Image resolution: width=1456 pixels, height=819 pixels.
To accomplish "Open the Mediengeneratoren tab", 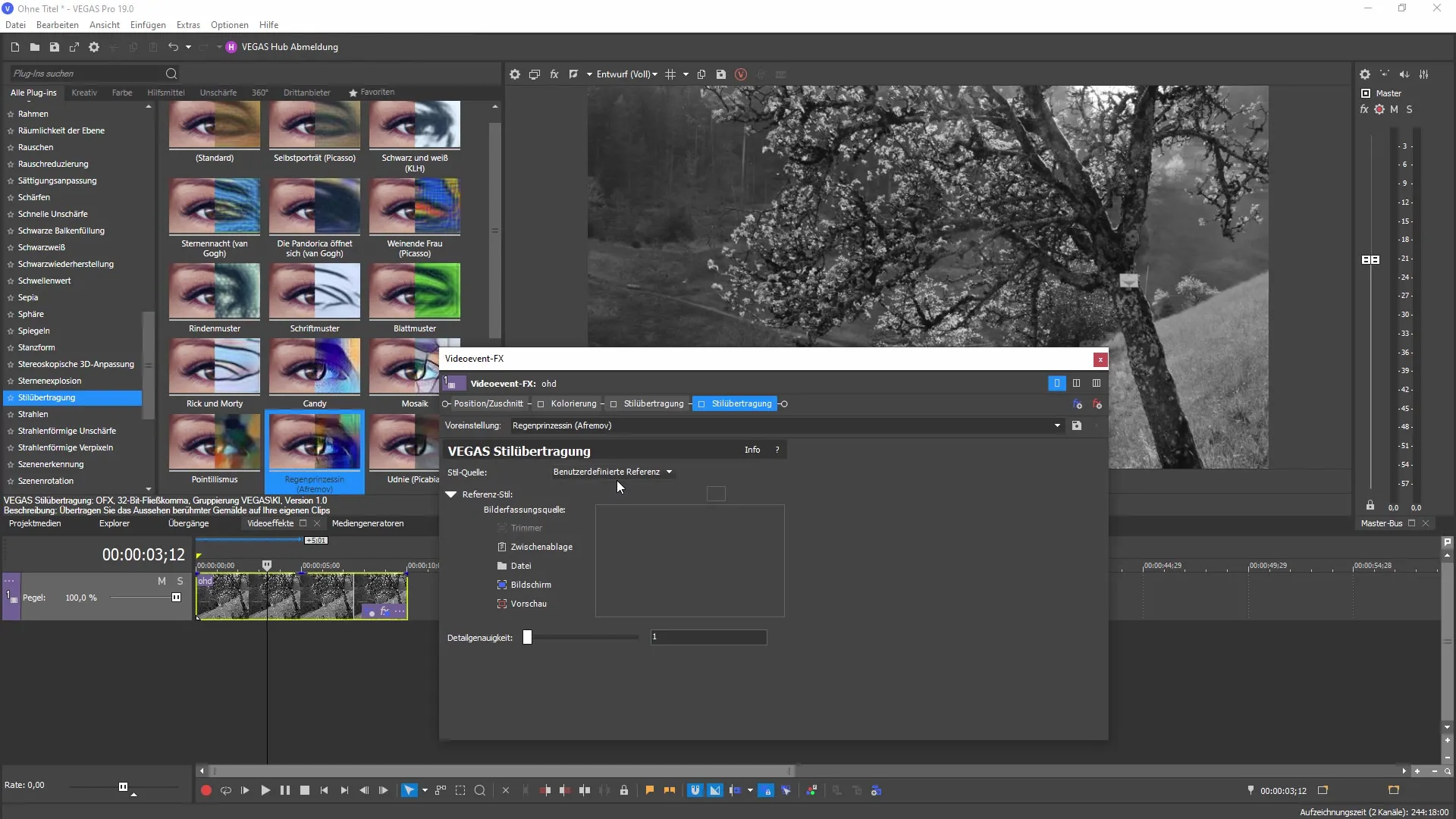I will (368, 523).
